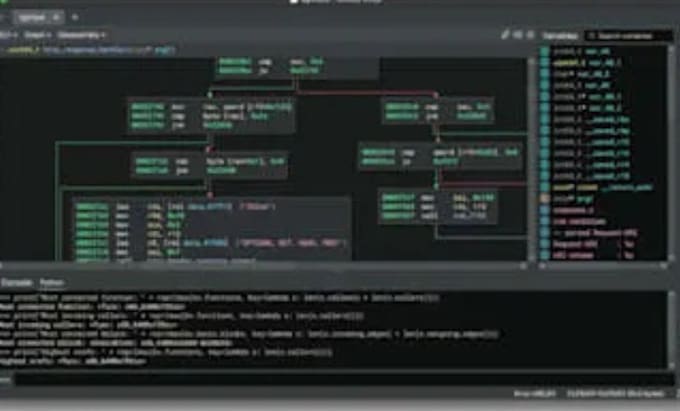This screenshot has height=411, width=680.
Task: Open the graph pane's hamburger menu icon
Action: pyautogui.click(x=530, y=35)
